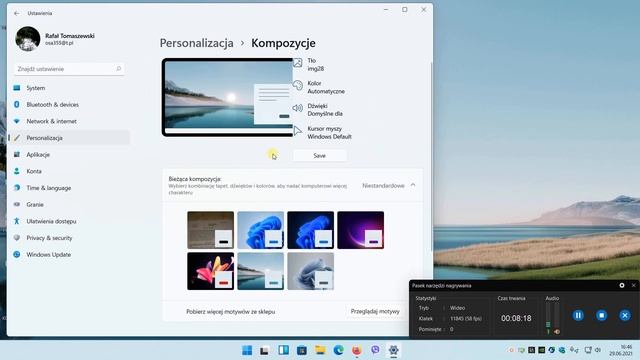Open Task View on the taskbar
This screenshot has height=360, width=640.
click(264, 350)
